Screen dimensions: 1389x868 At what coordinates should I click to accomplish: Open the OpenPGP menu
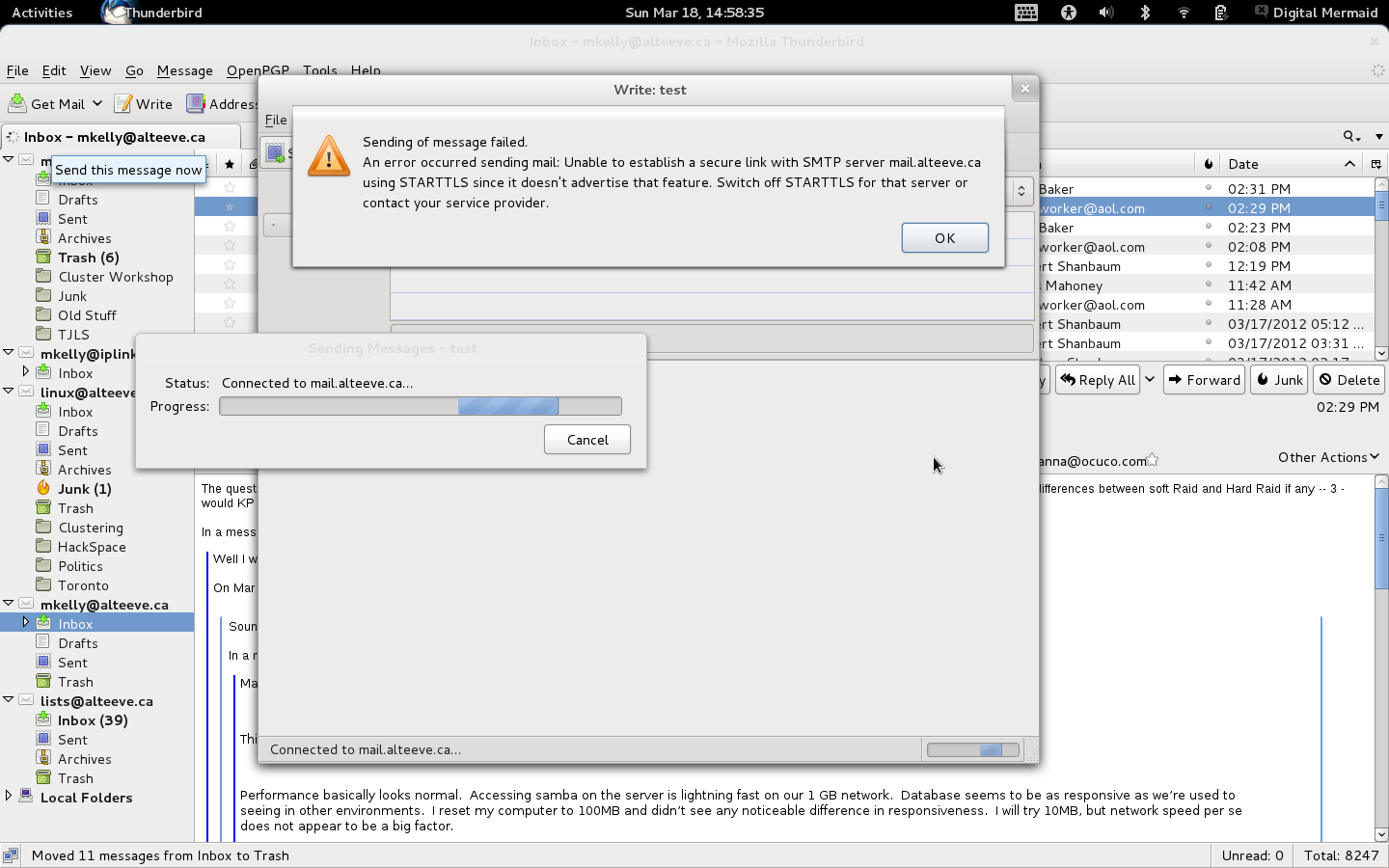tap(258, 70)
